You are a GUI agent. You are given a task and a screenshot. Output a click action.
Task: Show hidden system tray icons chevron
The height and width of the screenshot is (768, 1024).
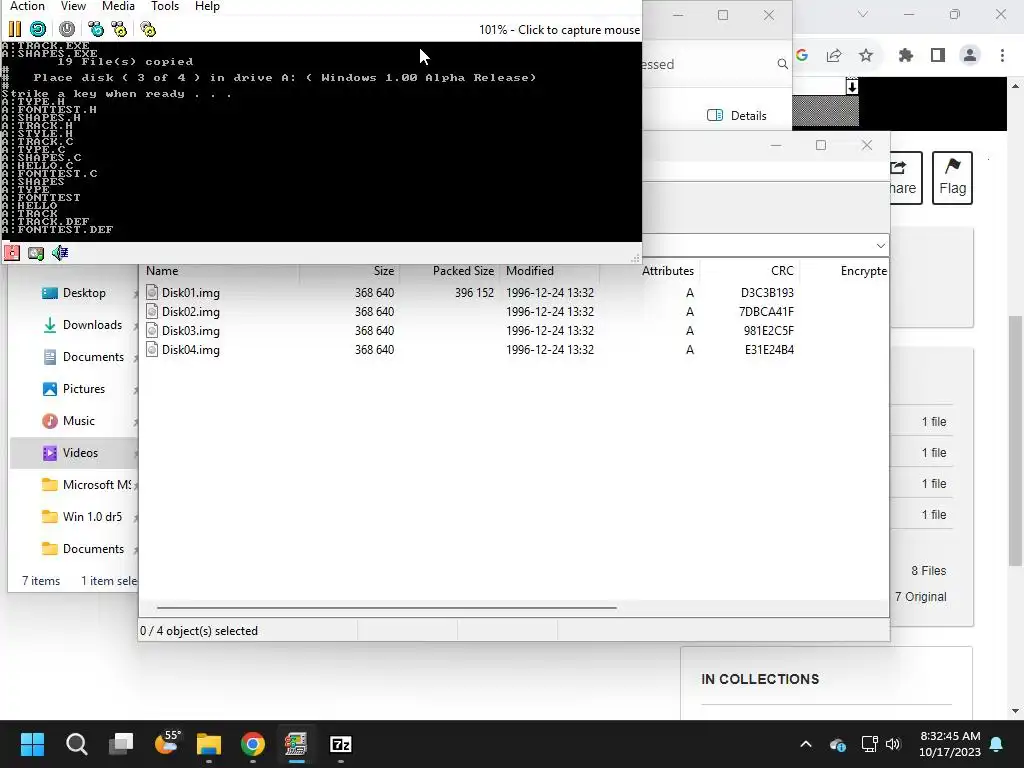click(x=806, y=744)
